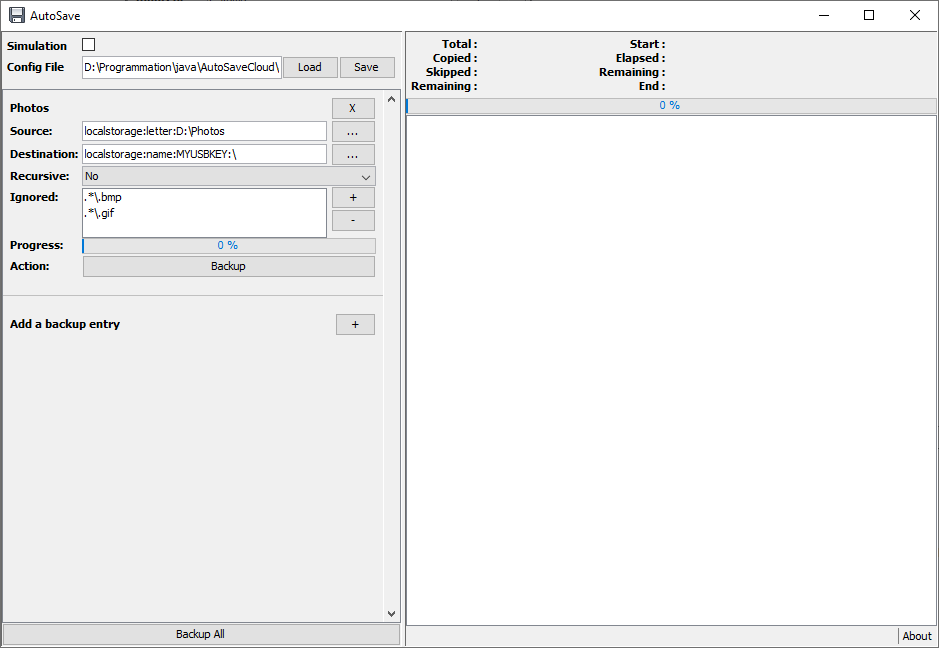Viewport: 939px width, 648px height.
Task: Click the Config File path field
Action: tap(182, 67)
